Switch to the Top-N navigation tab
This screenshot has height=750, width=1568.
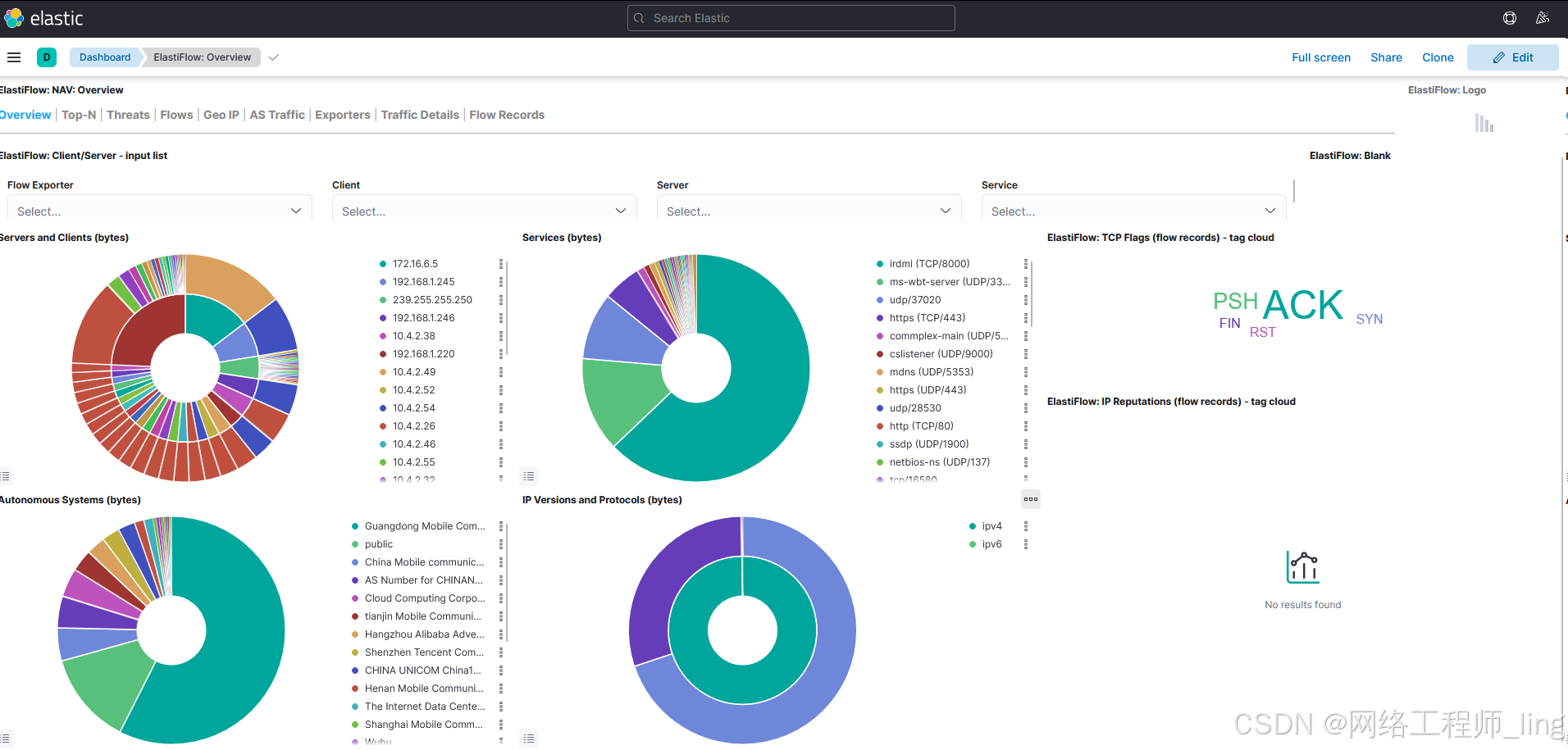click(79, 115)
